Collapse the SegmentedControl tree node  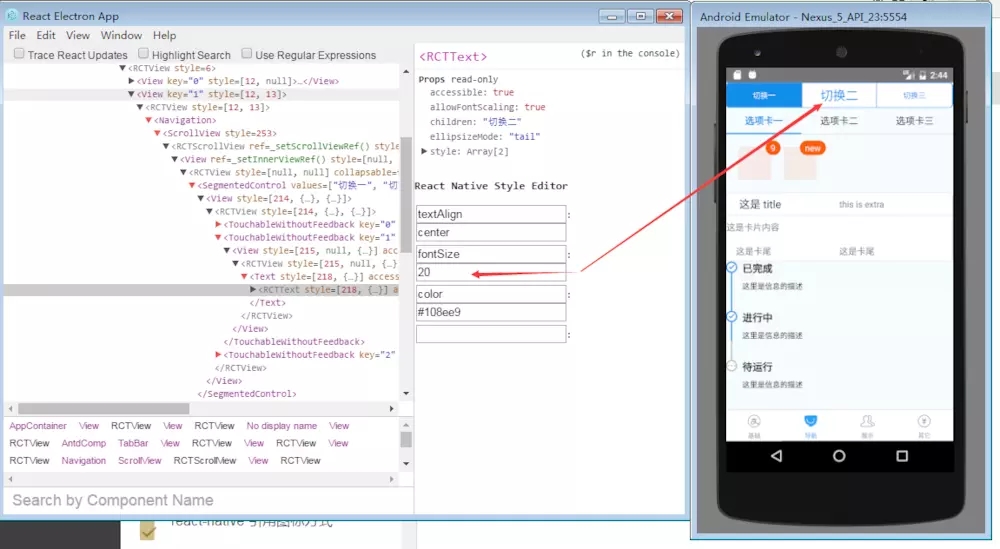tap(192, 185)
